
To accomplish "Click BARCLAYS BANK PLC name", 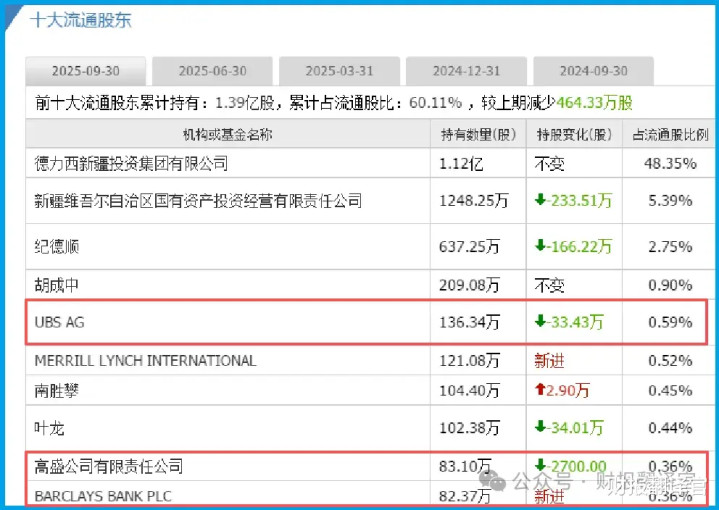I will 103,496.
